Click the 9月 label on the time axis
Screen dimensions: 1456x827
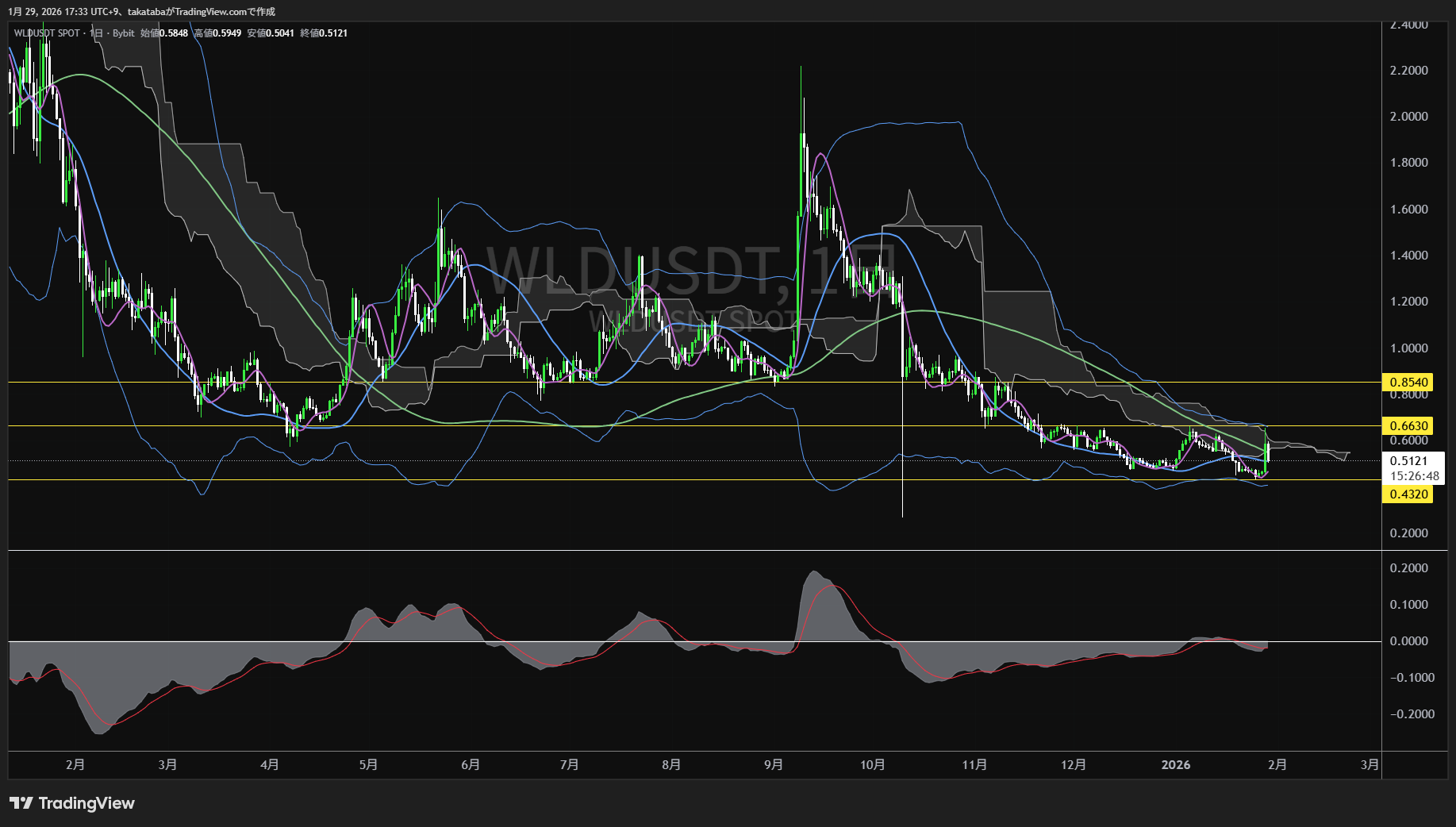click(x=774, y=765)
